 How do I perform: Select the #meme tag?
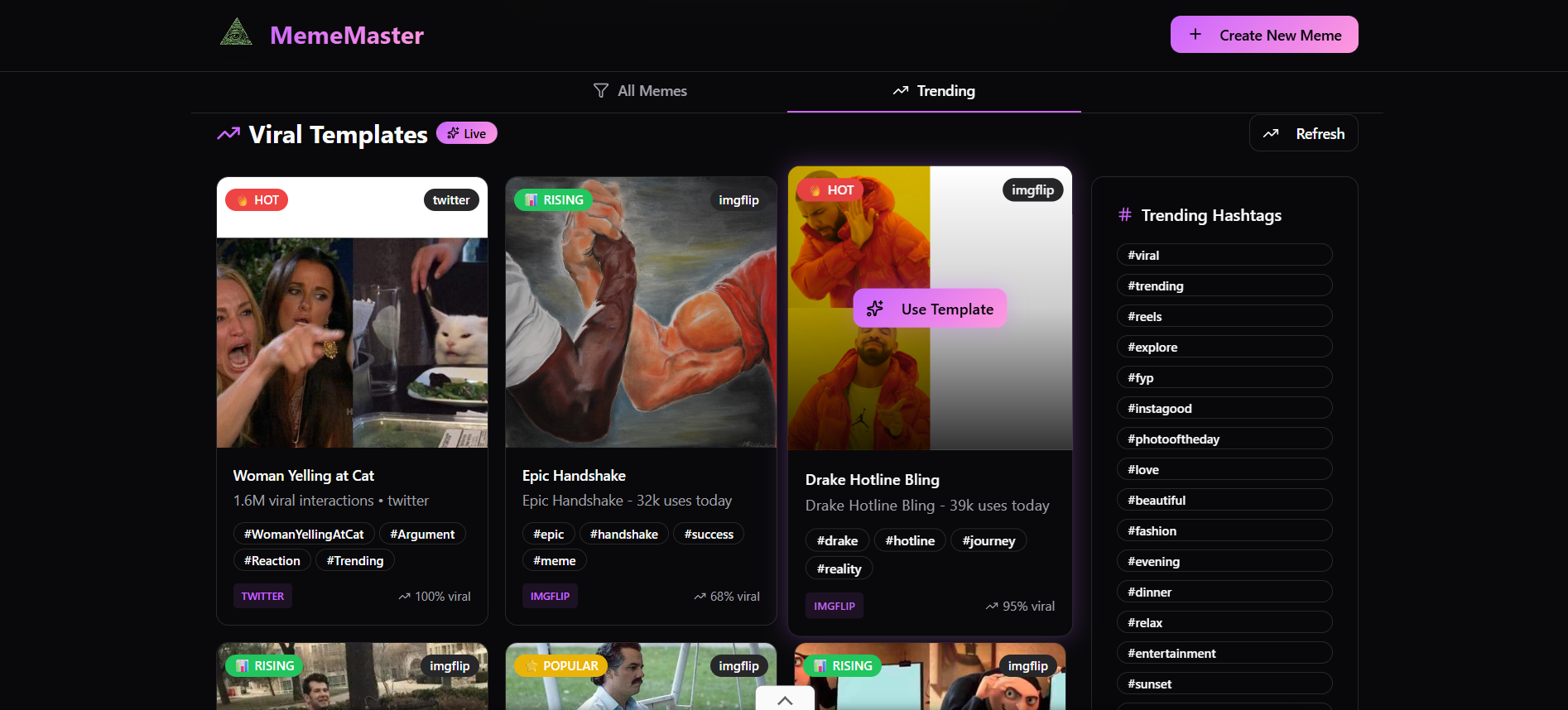pos(555,561)
